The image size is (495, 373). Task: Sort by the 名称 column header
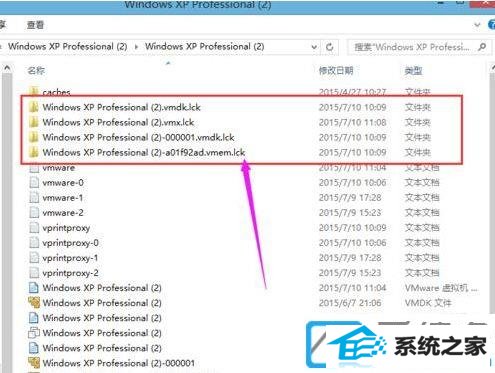point(36,70)
